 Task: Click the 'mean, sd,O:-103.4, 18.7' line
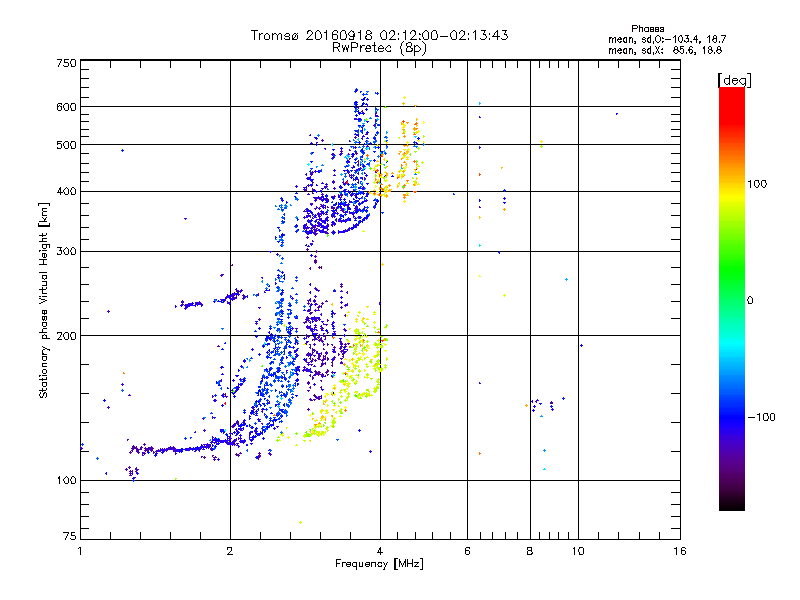click(667, 40)
